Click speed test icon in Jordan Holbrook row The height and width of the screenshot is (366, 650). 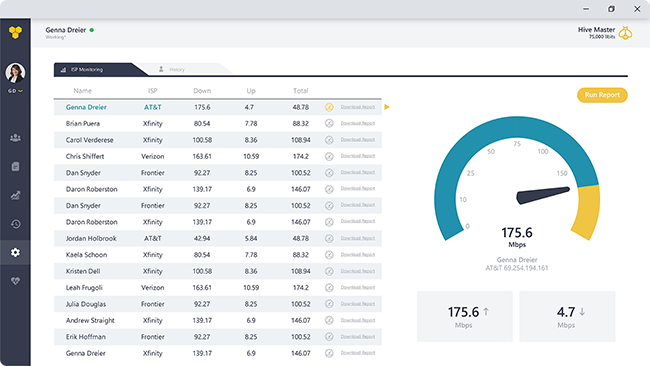[x=329, y=238]
